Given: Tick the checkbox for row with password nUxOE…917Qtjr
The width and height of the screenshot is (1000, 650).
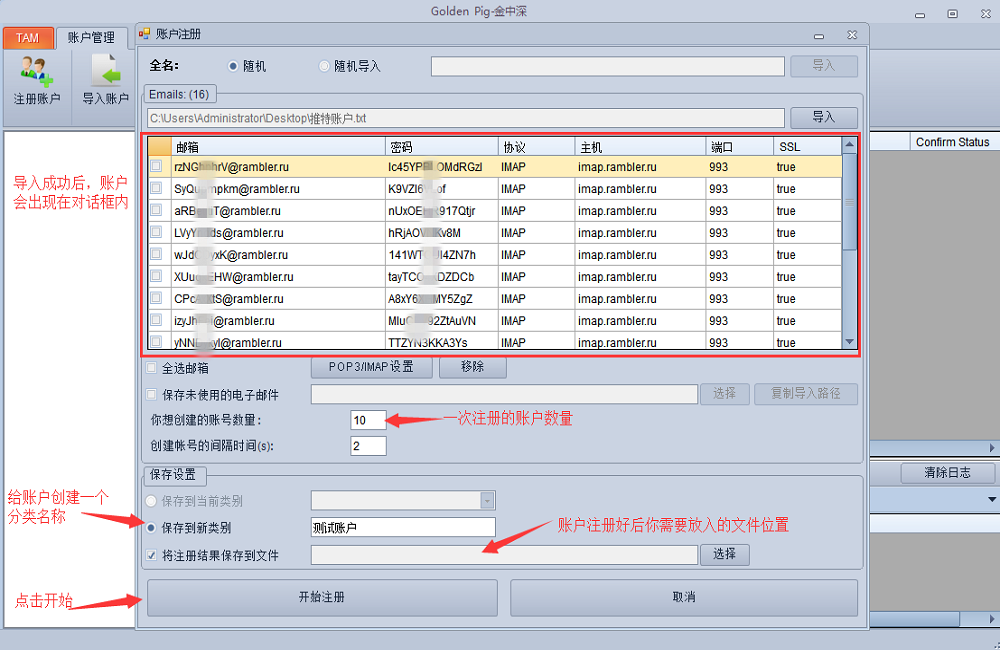Looking at the screenshot, I should pos(156,211).
